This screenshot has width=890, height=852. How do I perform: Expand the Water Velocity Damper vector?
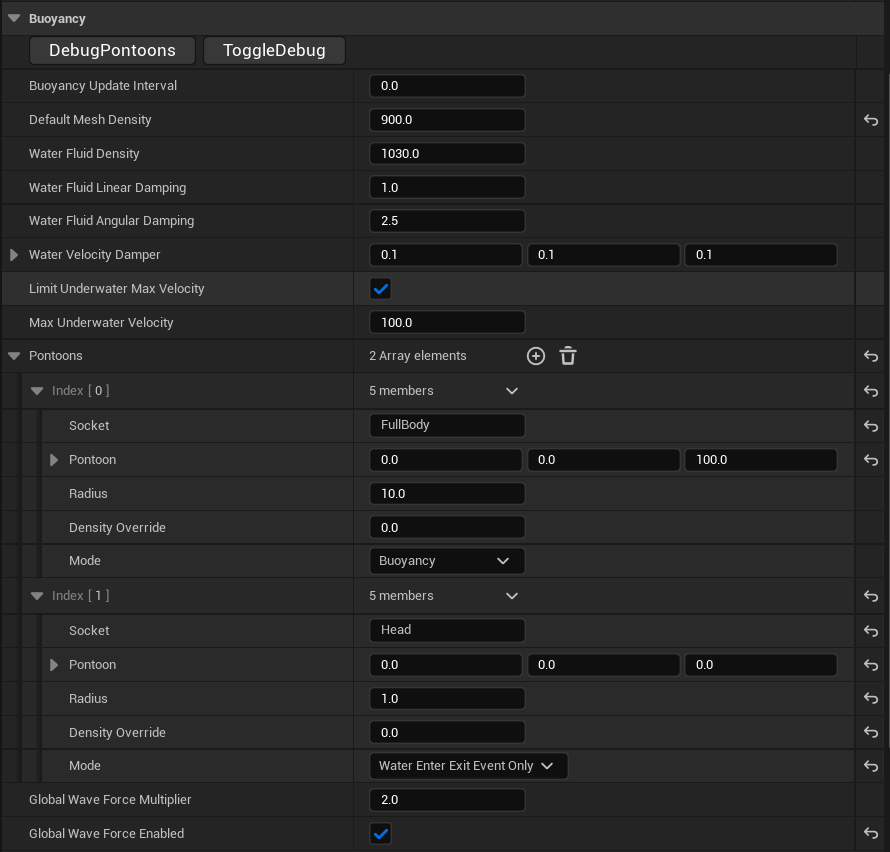pyautogui.click(x=14, y=255)
